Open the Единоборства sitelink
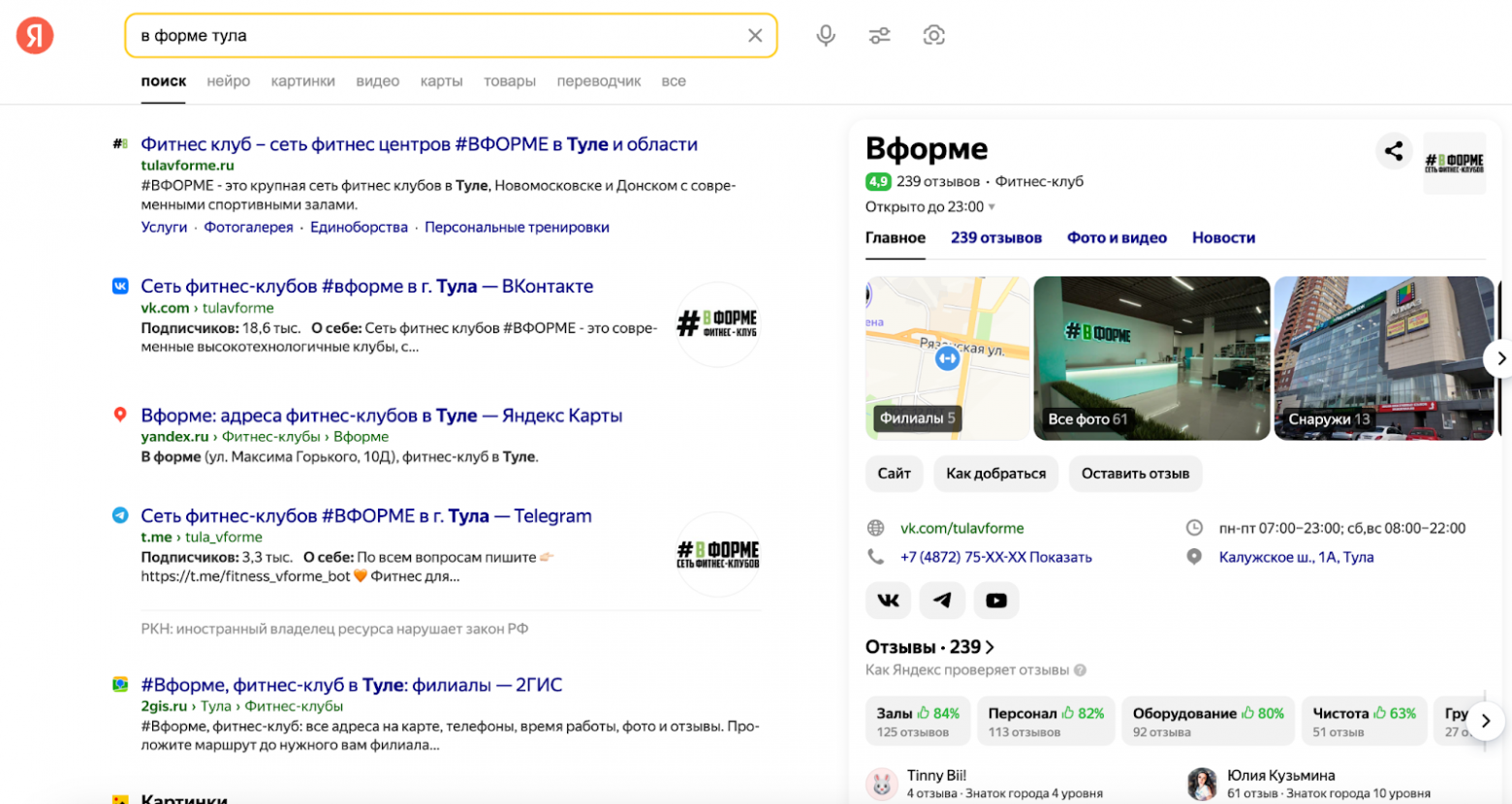This screenshot has height=804, width=1512. tap(360, 227)
